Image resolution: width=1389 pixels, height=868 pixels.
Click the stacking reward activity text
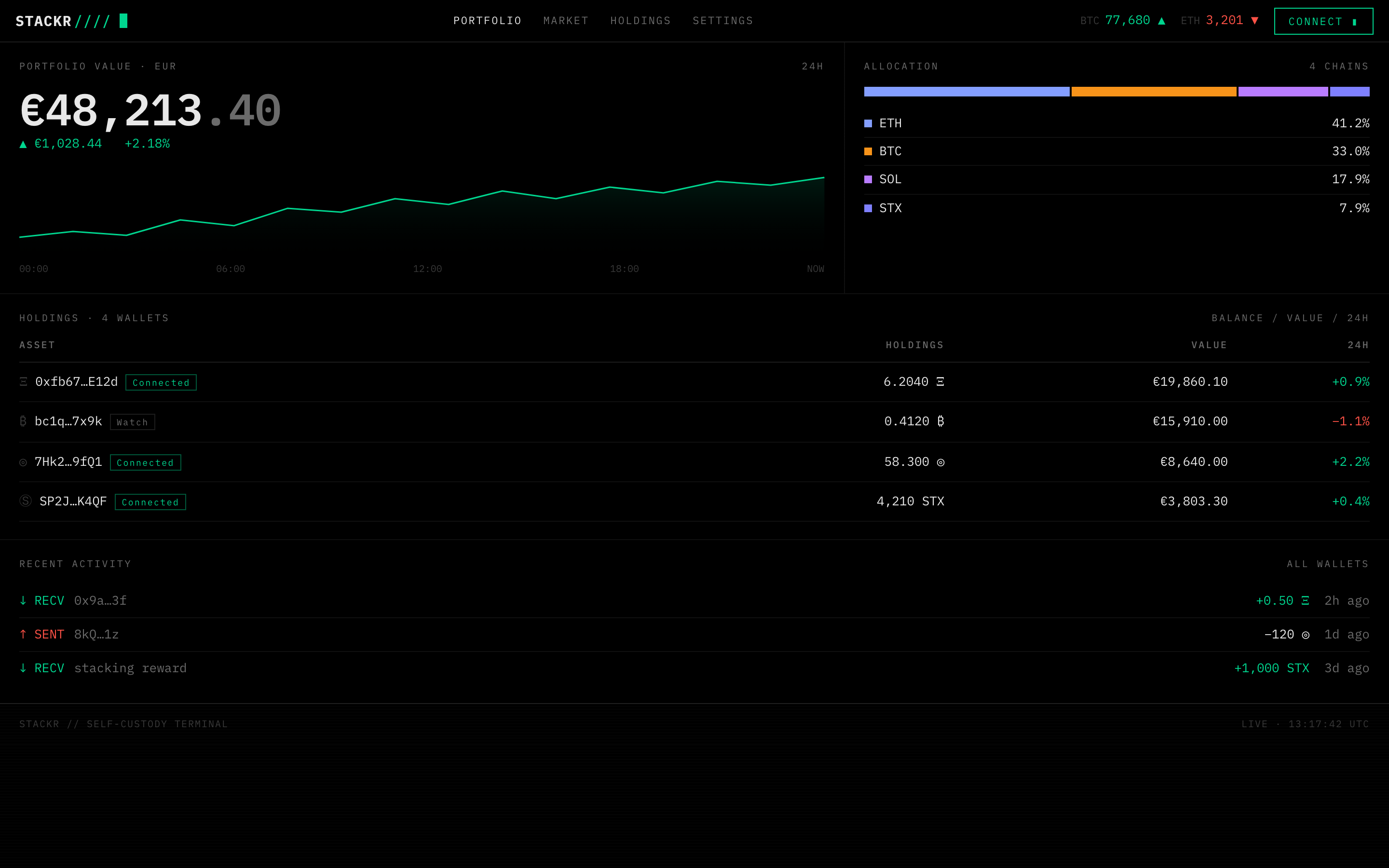coord(130,668)
